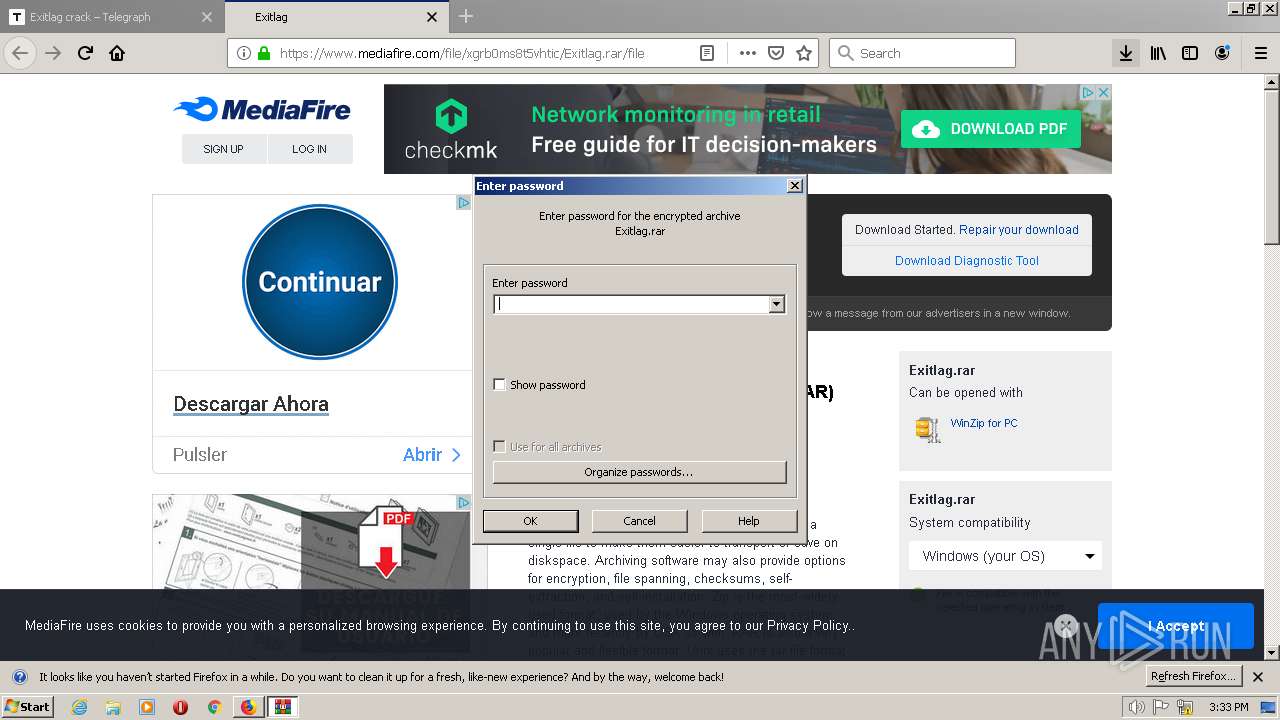Screen dimensions: 1280x720
Task: Launch Internet Explorer from taskbar
Action: point(80,707)
